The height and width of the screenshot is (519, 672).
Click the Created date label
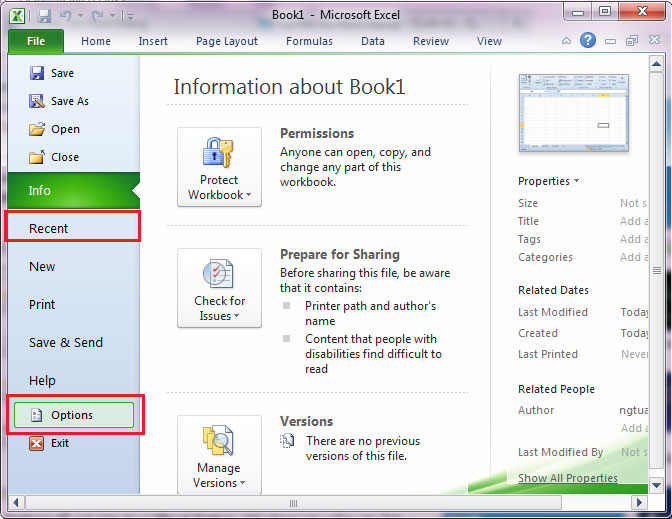[x=538, y=333]
